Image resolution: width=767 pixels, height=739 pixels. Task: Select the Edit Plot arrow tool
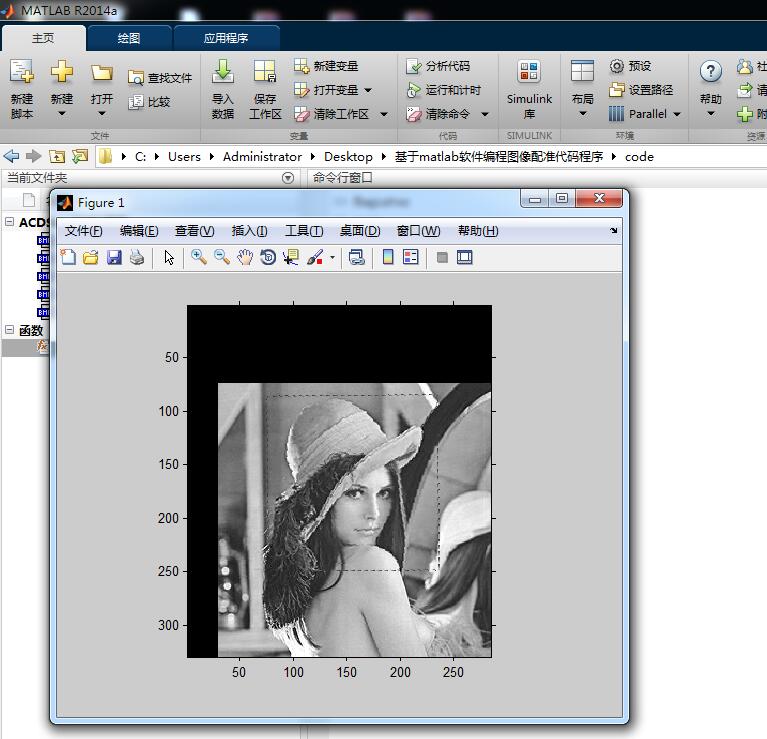tap(169, 257)
